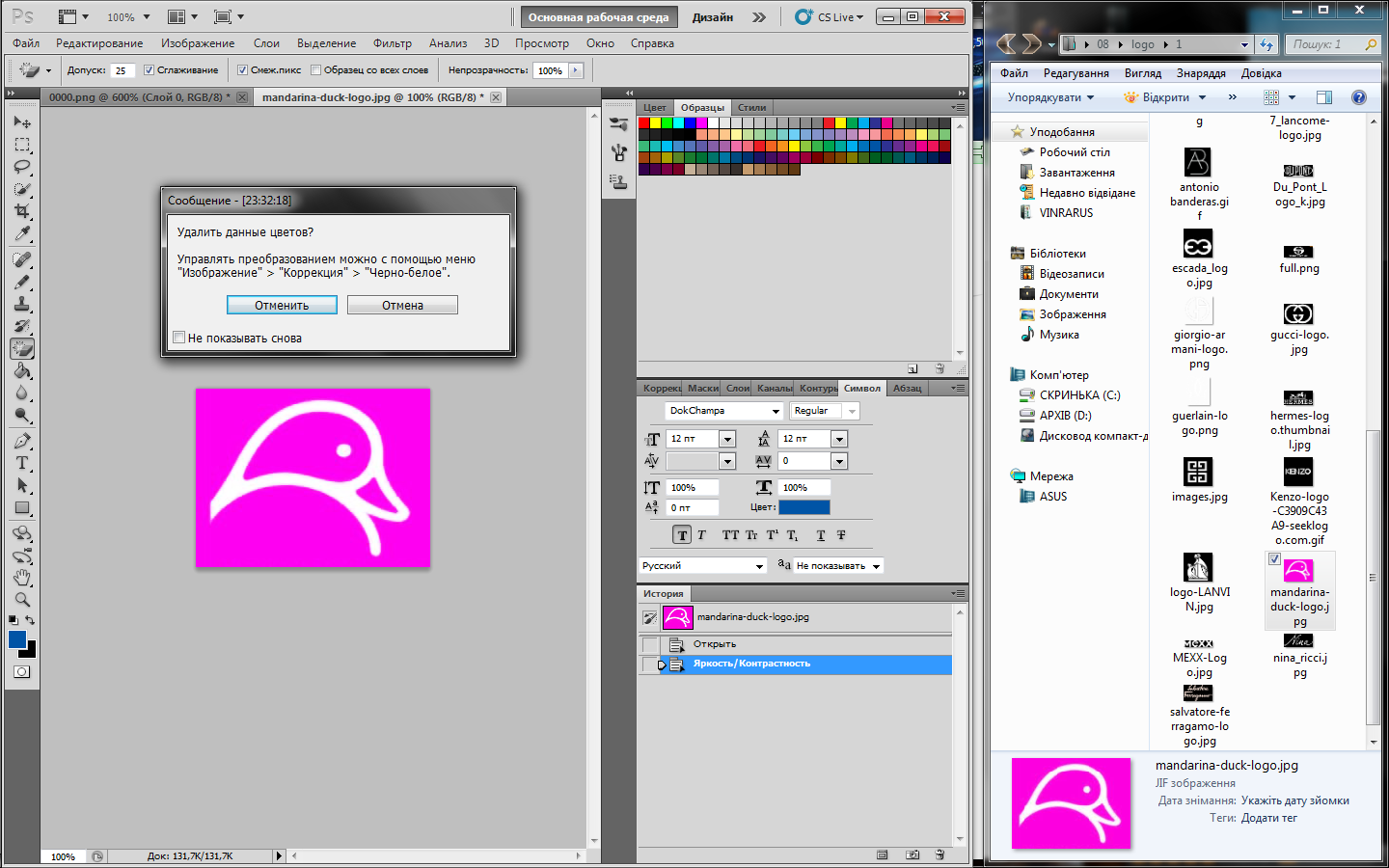Enable Образец со всех слоев checkbox
Screen dimensions: 1389x868
pos(315,69)
